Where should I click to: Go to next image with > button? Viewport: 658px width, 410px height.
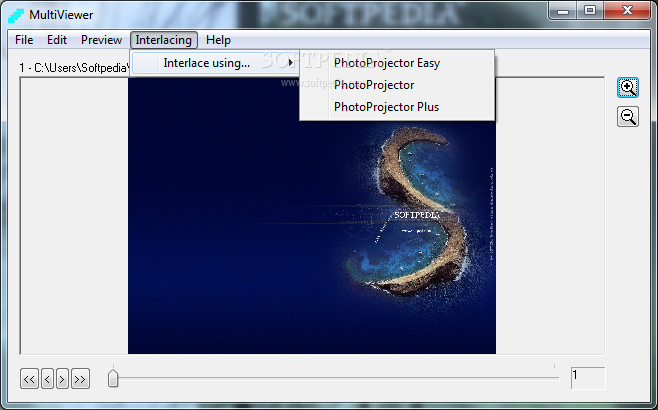coord(62,379)
